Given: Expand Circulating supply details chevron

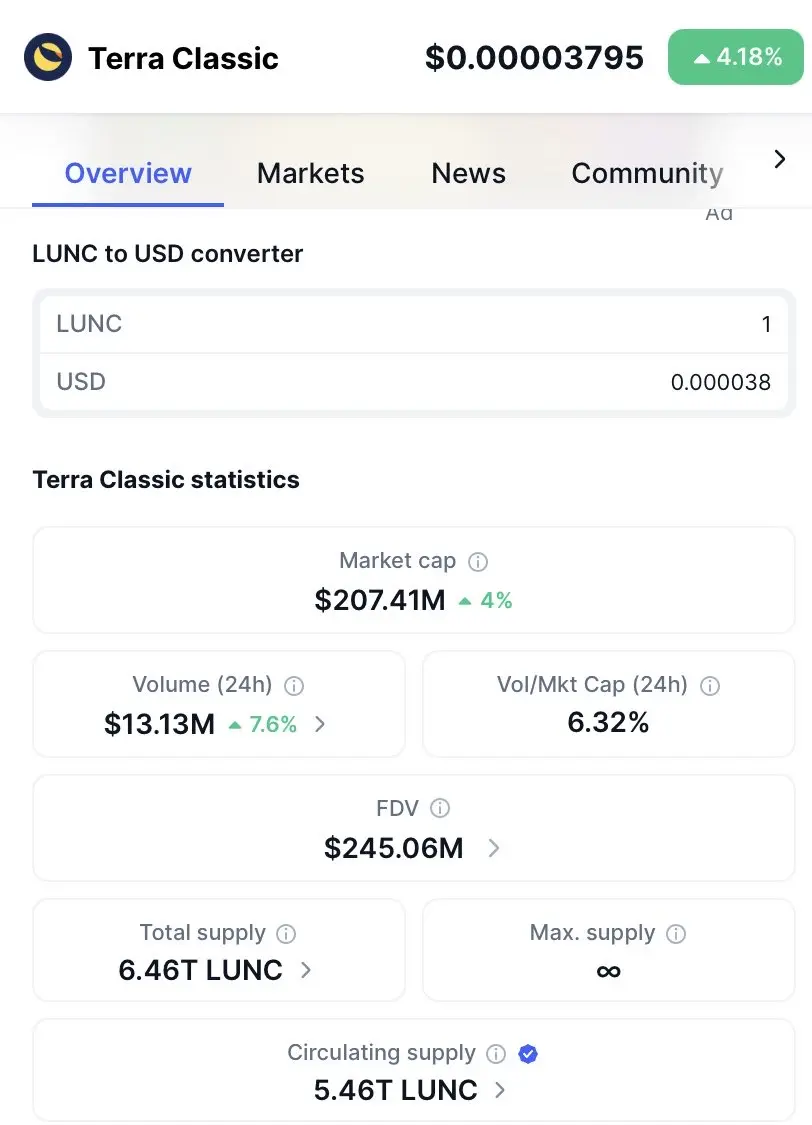Looking at the screenshot, I should 500,1090.
